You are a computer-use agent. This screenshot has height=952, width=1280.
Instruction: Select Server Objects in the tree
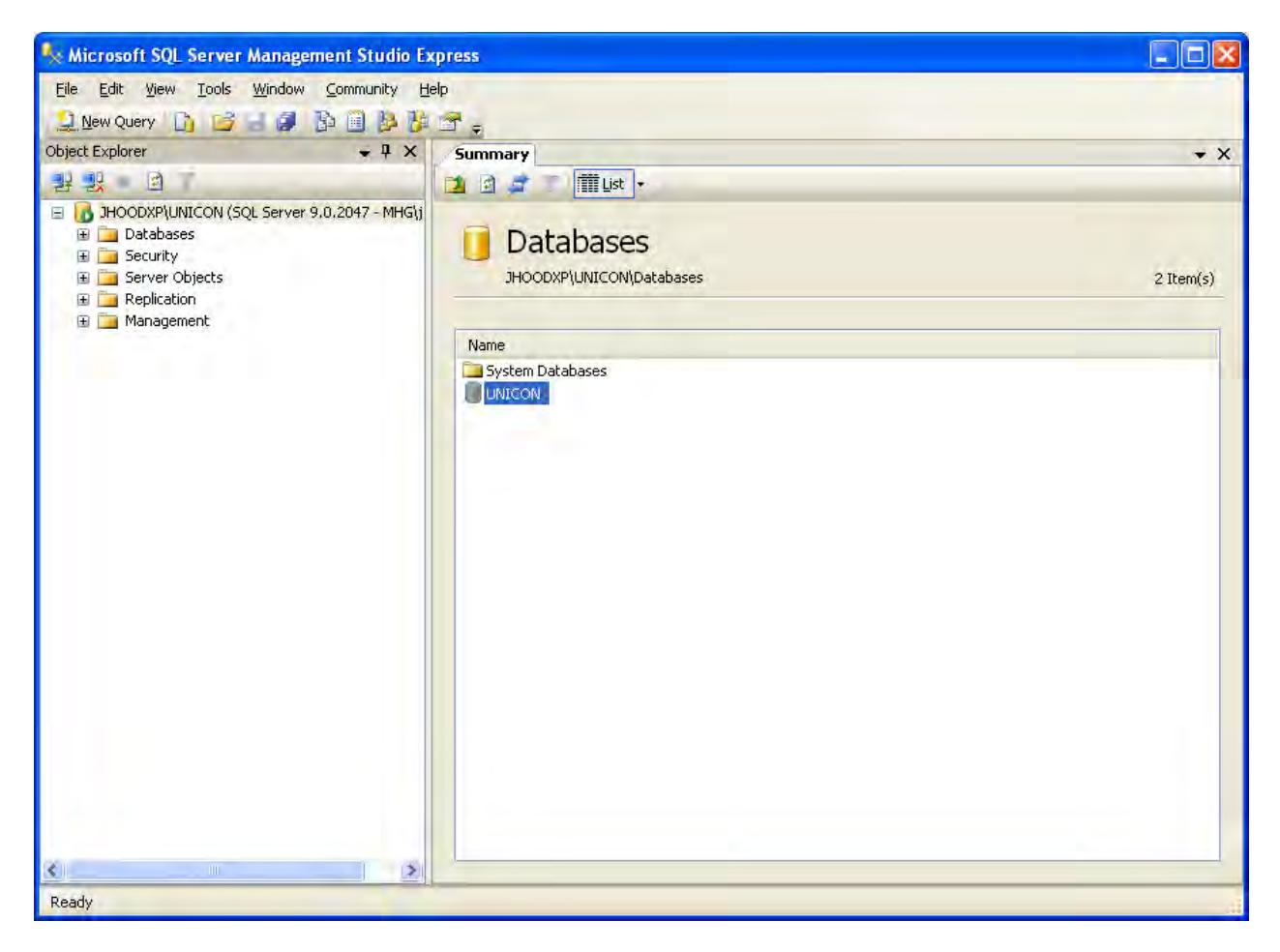(x=173, y=278)
